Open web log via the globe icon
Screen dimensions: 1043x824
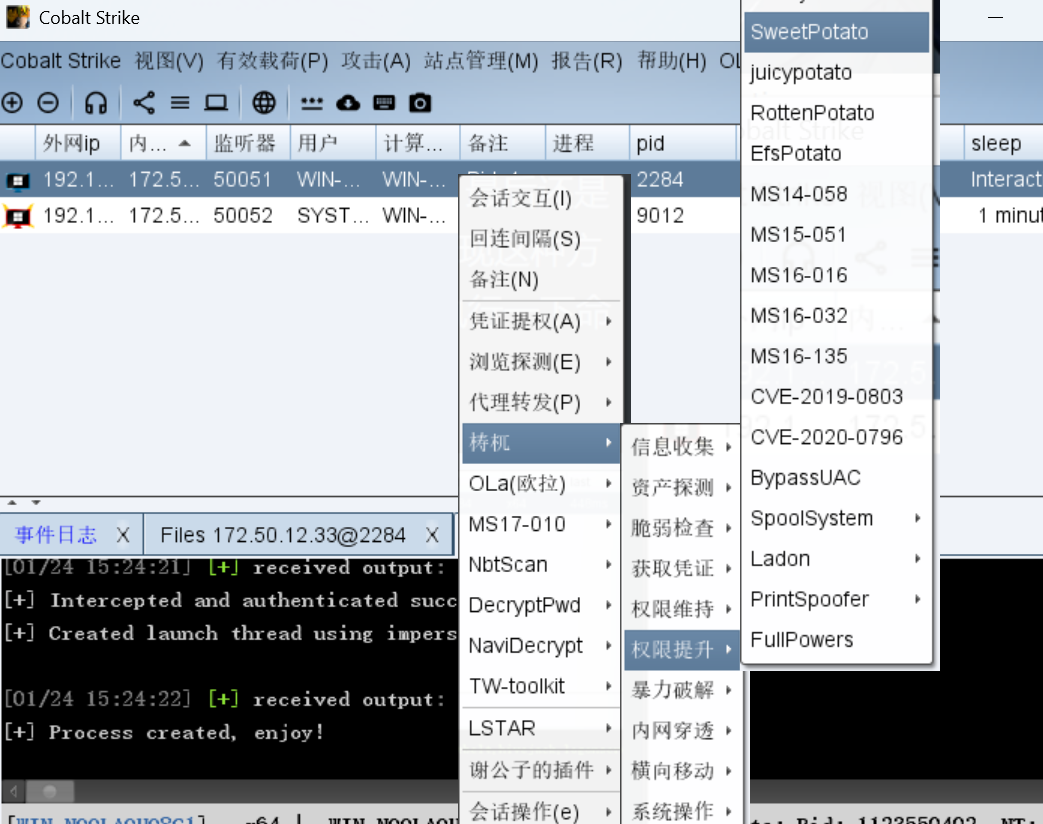click(264, 102)
